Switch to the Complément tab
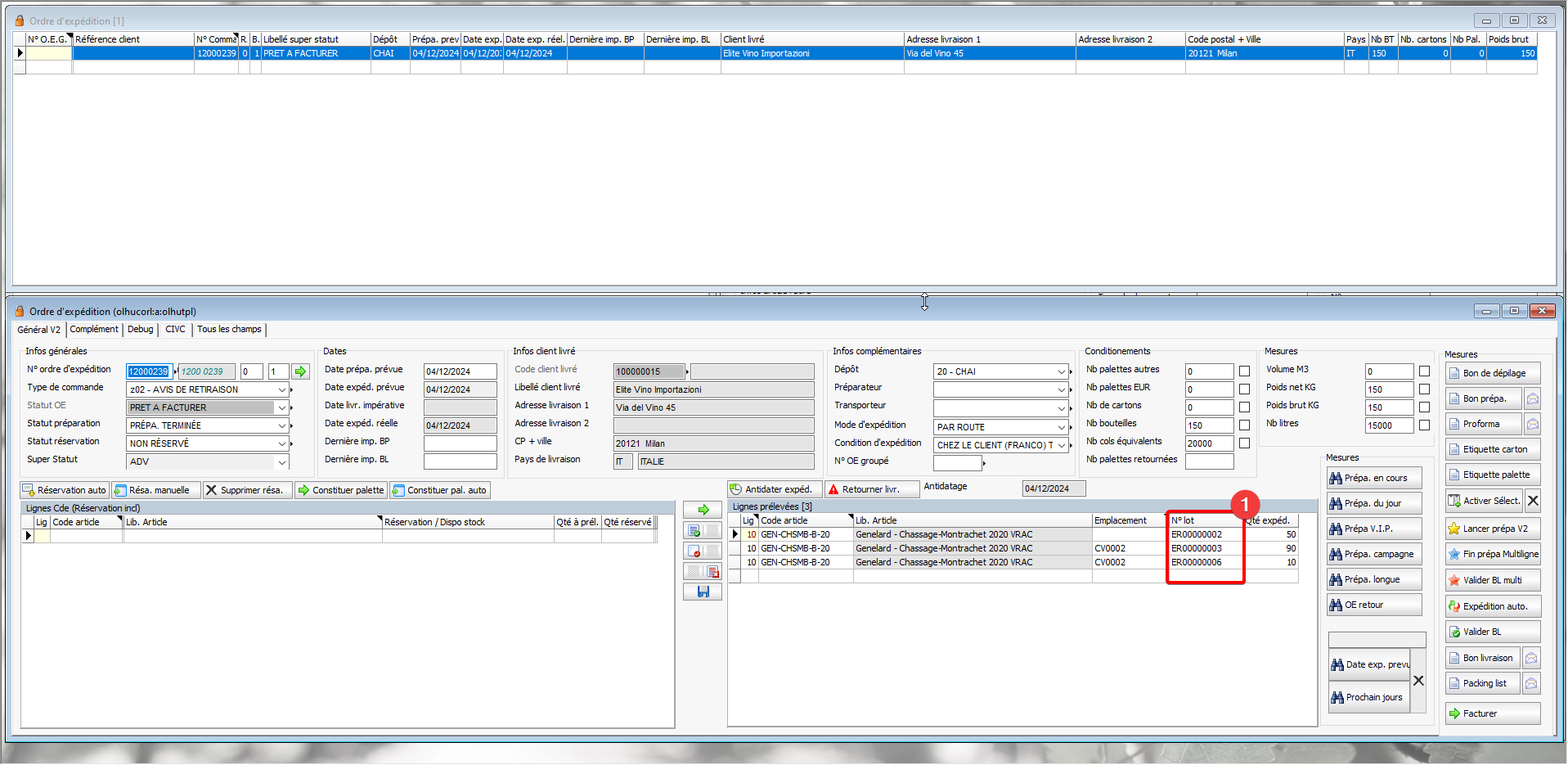The width and height of the screenshot is (1568, 765). pos(94,329)
